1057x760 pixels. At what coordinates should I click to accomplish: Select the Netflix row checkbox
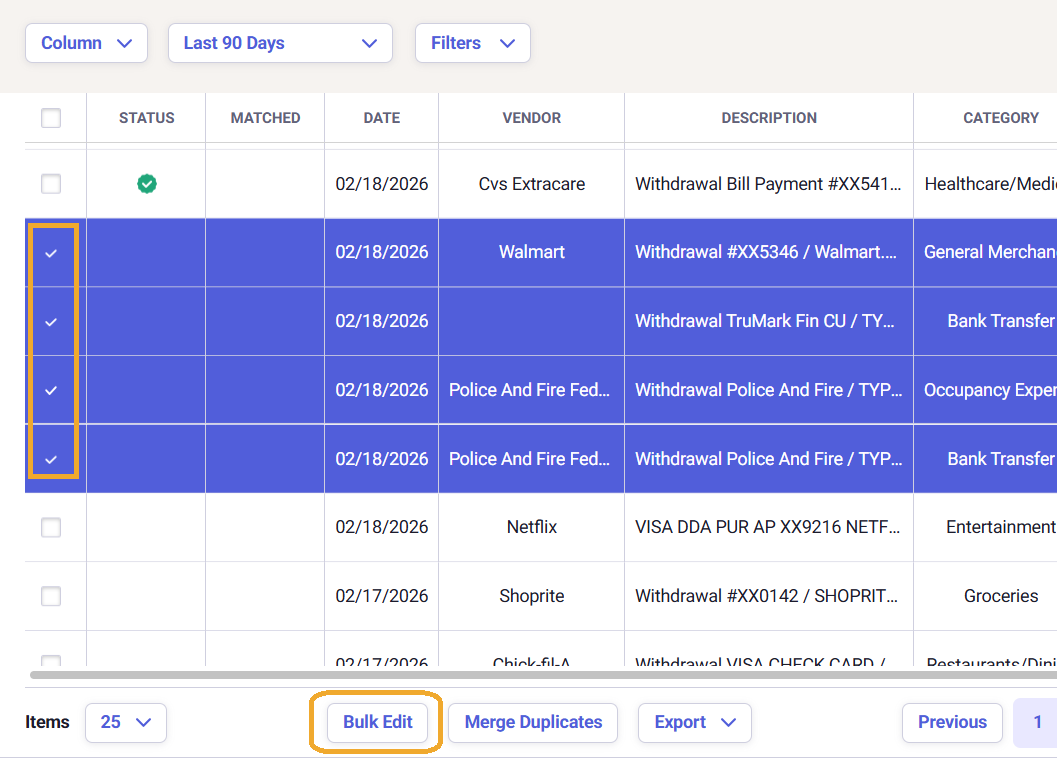coord(51,527)
